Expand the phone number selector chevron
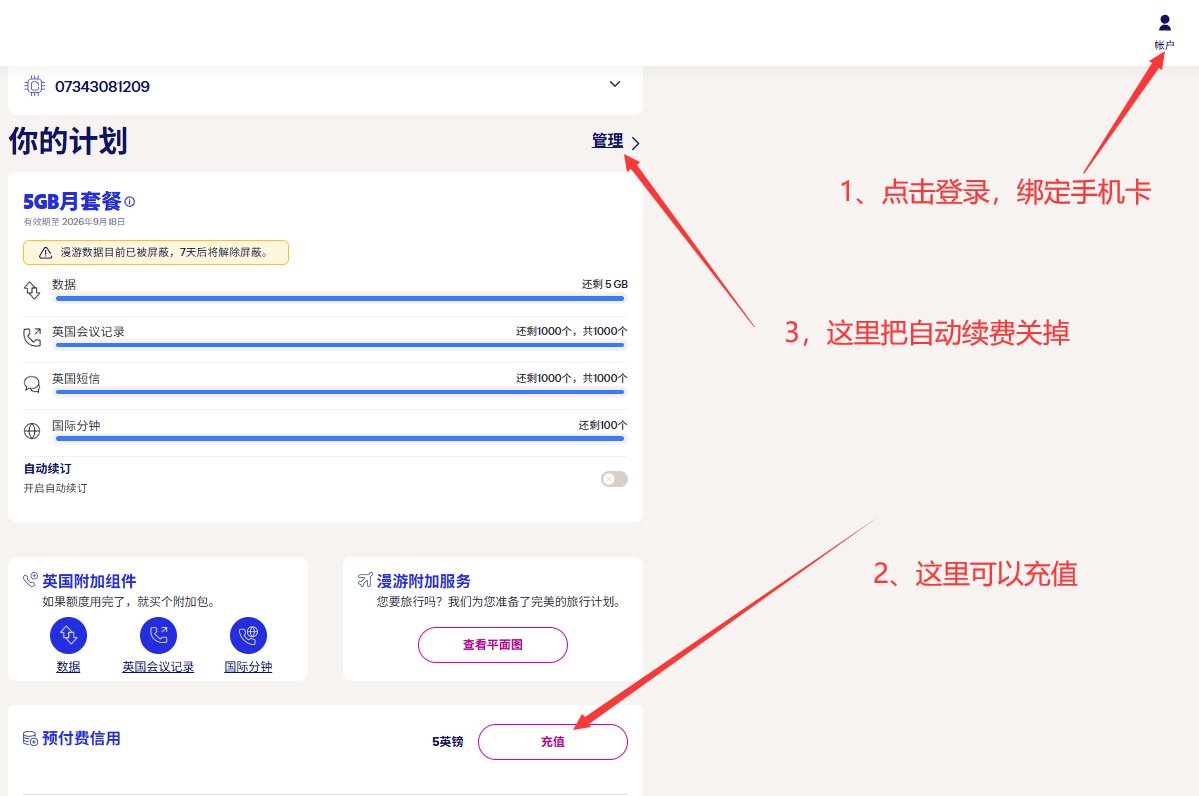 [x=615, y=84]
